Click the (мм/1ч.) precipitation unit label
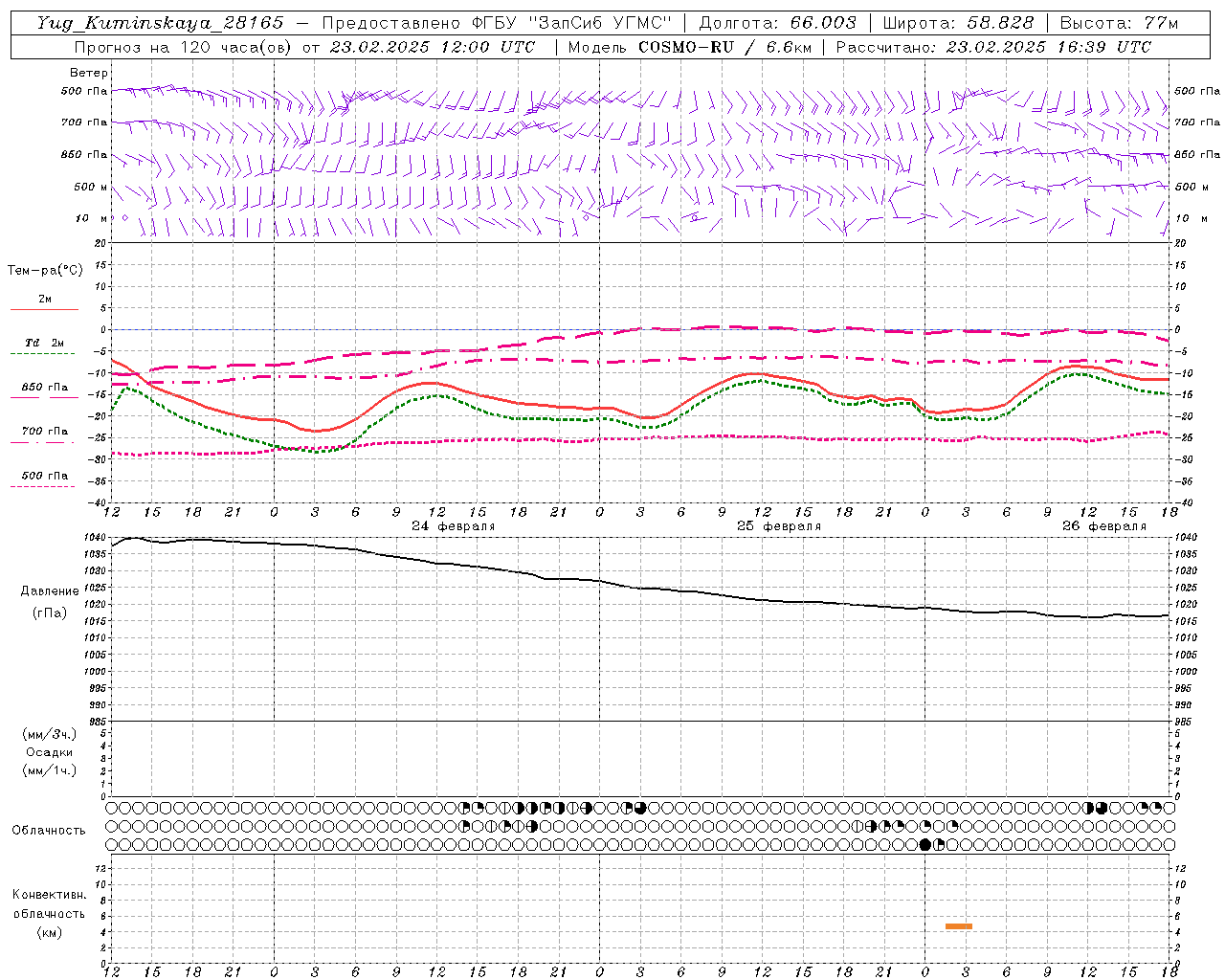 [49, 770]
